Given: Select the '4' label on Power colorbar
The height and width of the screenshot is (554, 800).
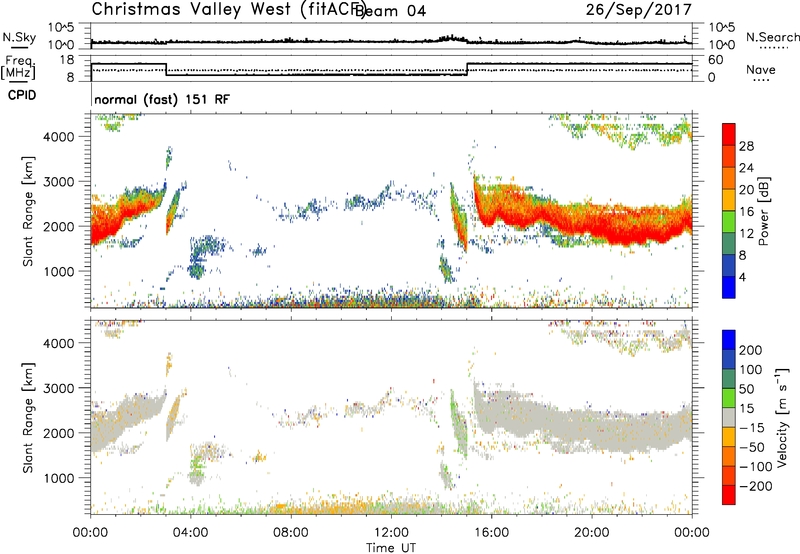Looking at the screenshot, I should click(x=742, y=277).
